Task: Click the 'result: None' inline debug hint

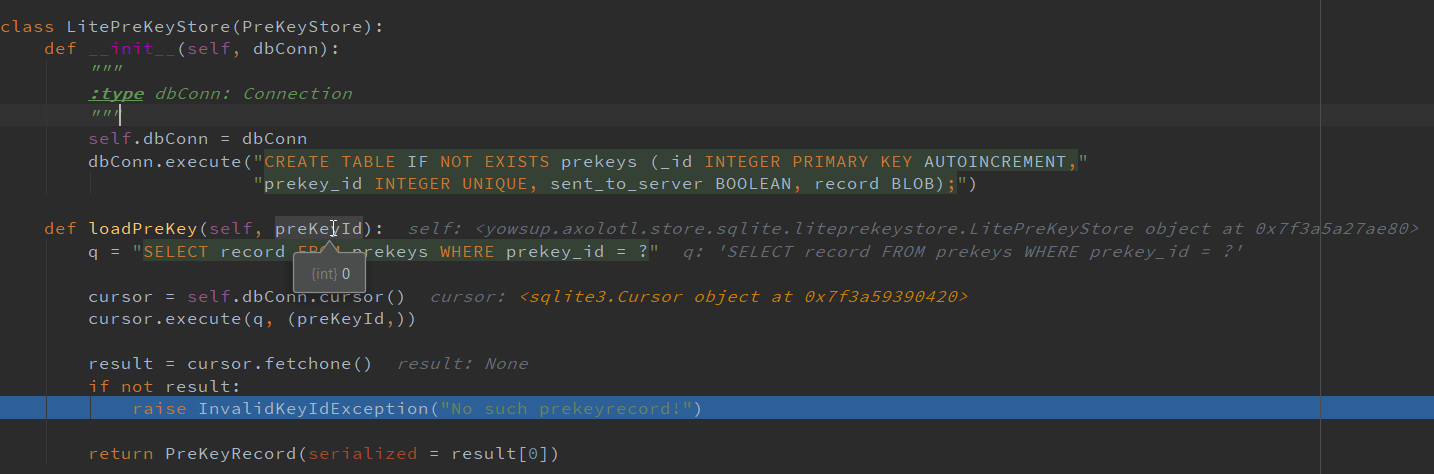Action: click(462, 364)
